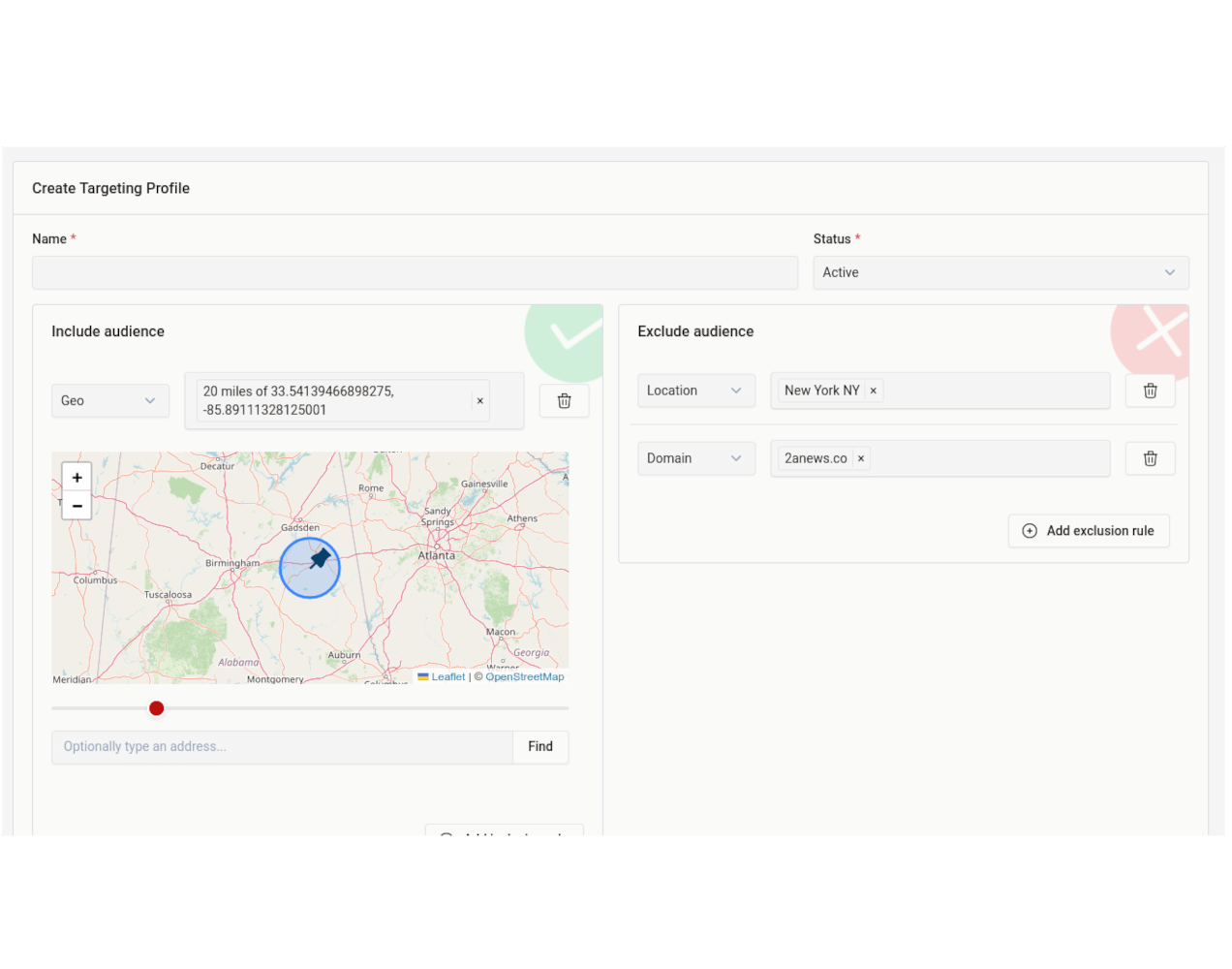Remove the 2anews.co domain tag
1232x969 pixels.
[861, 458]
